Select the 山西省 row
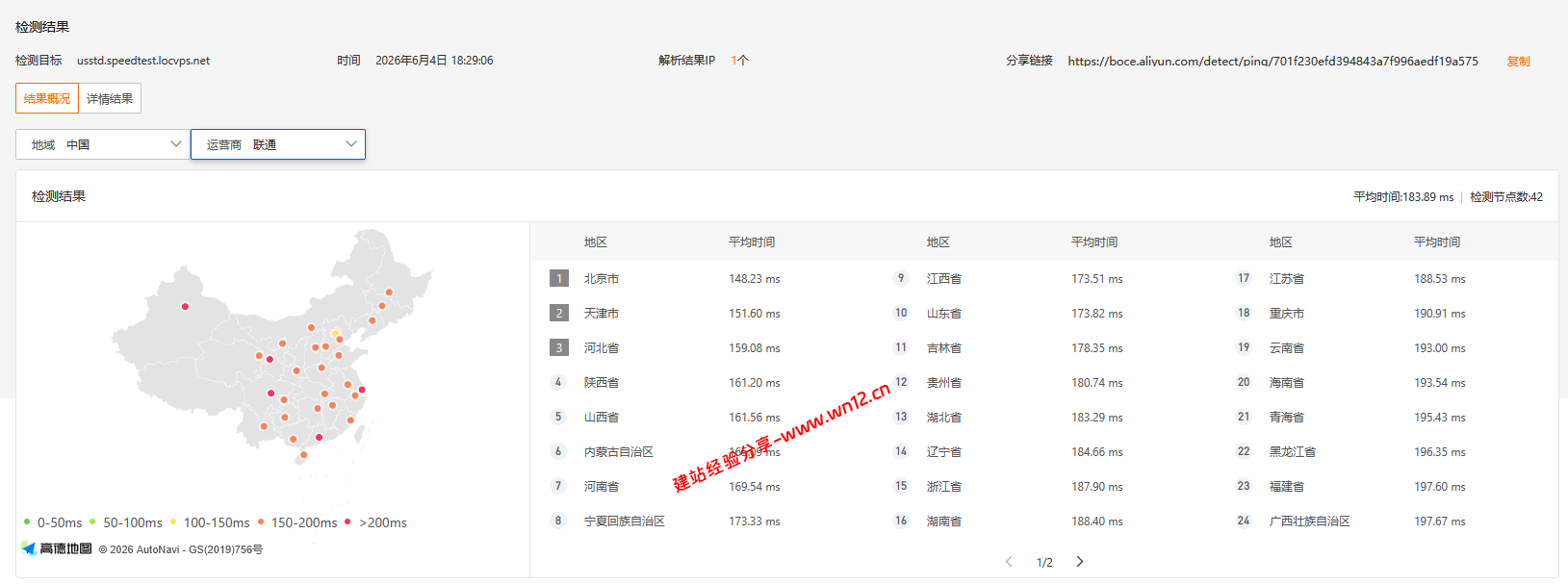Viewport: 1568px width, 585px height. (x=702, y=417)
